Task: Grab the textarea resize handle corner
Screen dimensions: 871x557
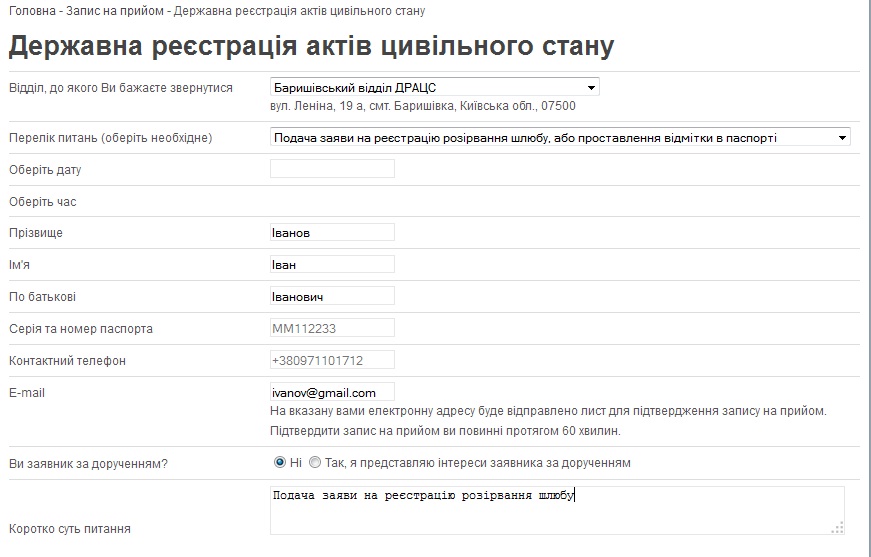Action: coord(838,528)
